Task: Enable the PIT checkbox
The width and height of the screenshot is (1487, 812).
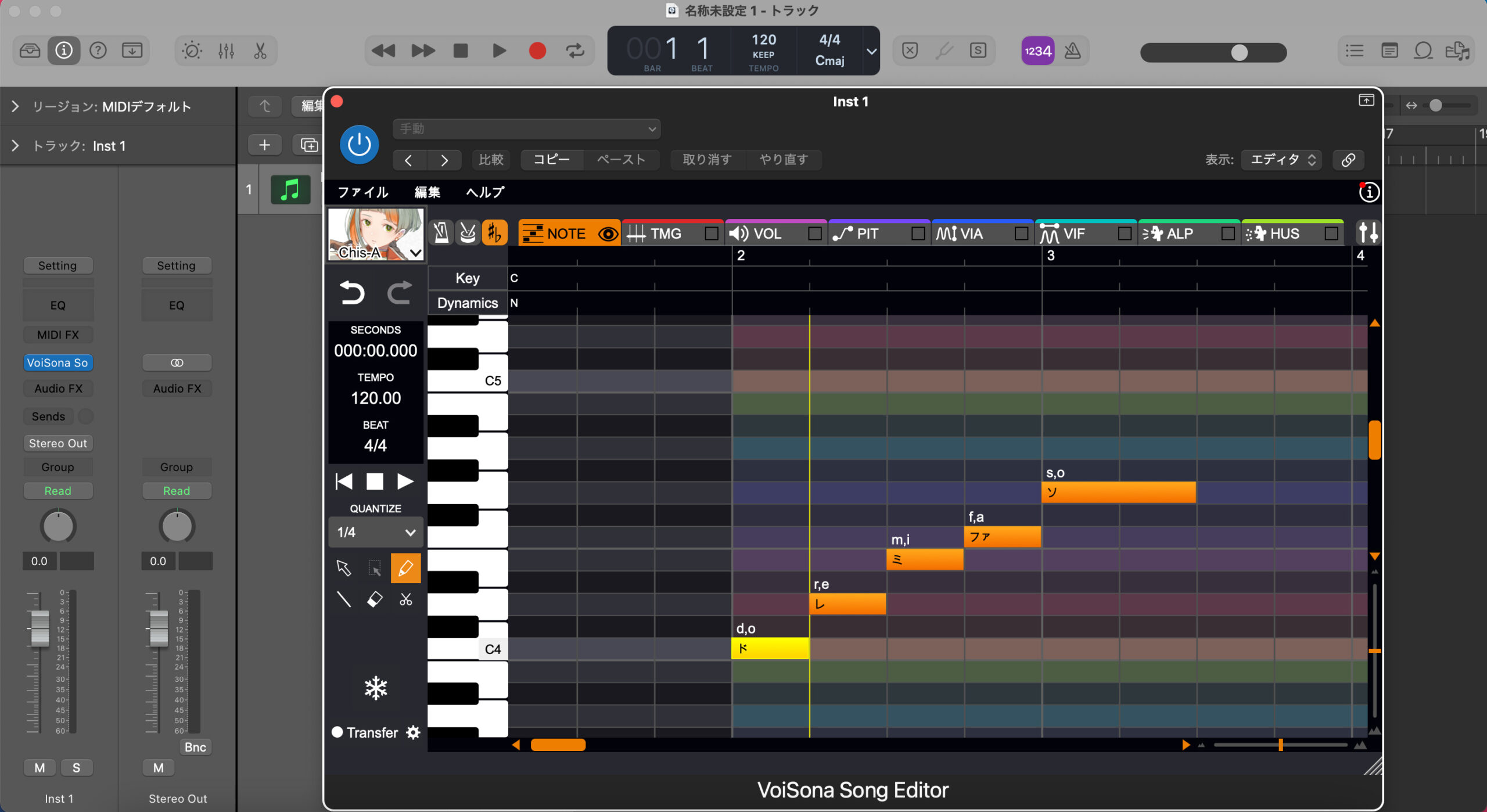Action: pyautogui.click(x=918, y=233)
